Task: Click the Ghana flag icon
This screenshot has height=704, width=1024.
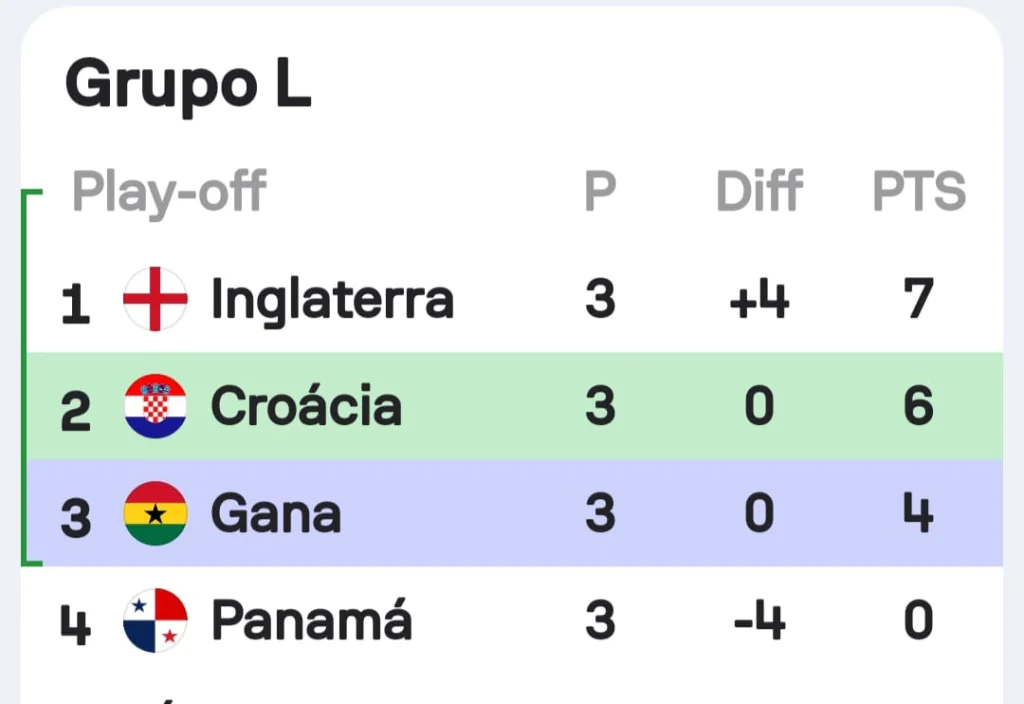Action: pyautogui.click(x=155, y=513)
